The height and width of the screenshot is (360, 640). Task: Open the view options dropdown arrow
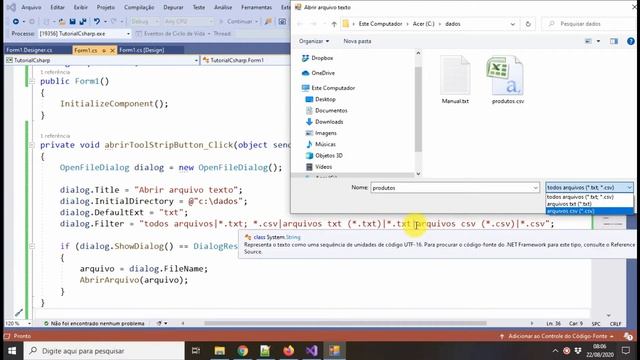click(598, 41)
